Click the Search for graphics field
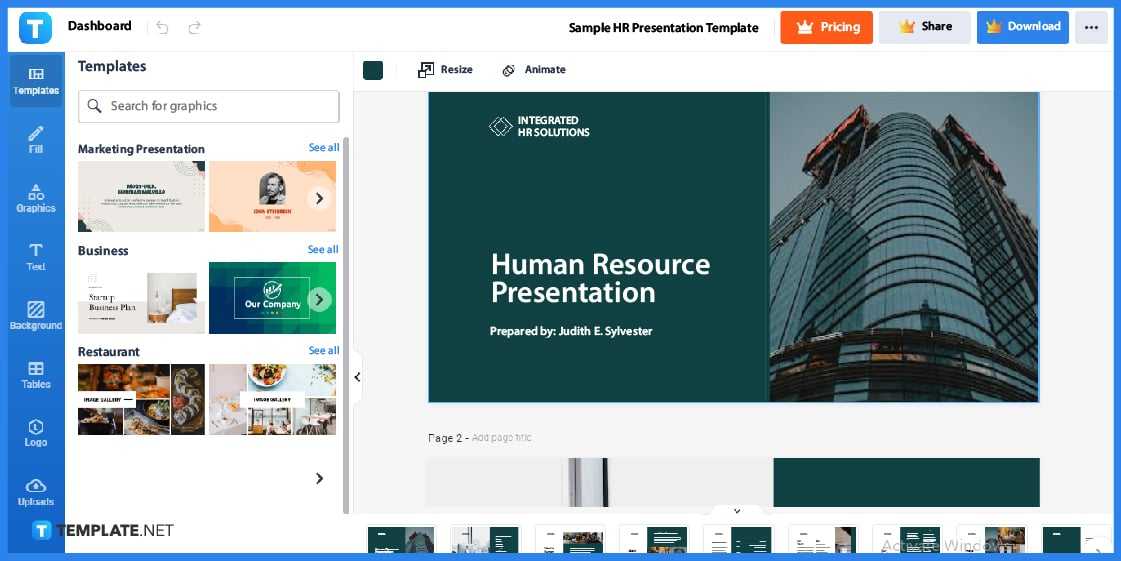Screen dimensions: 1121x561 (x=209, y=106)
